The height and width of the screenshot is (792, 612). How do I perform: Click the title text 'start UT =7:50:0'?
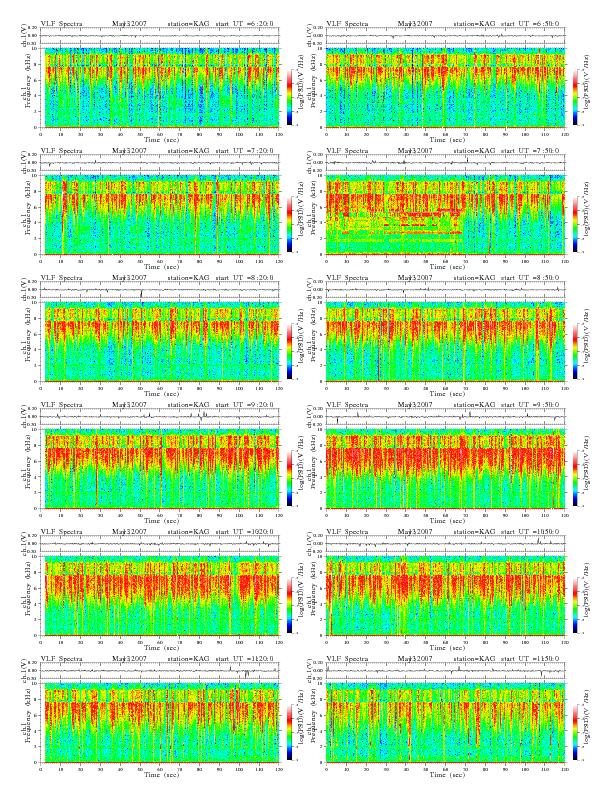[x=530, y=151]
